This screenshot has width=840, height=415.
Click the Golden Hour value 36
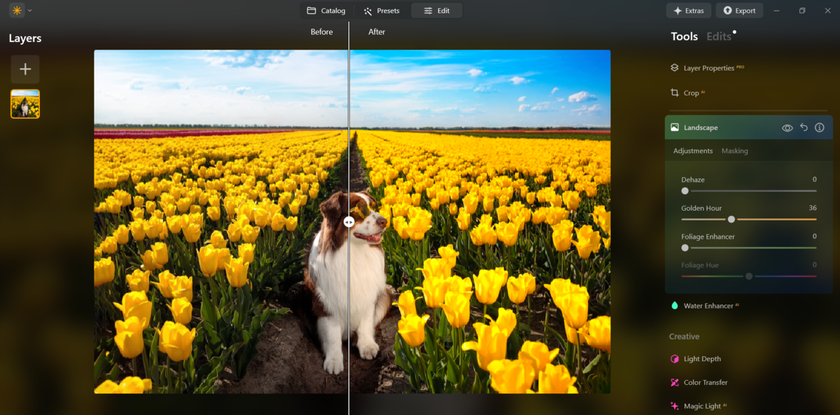(x=813, y=208)
